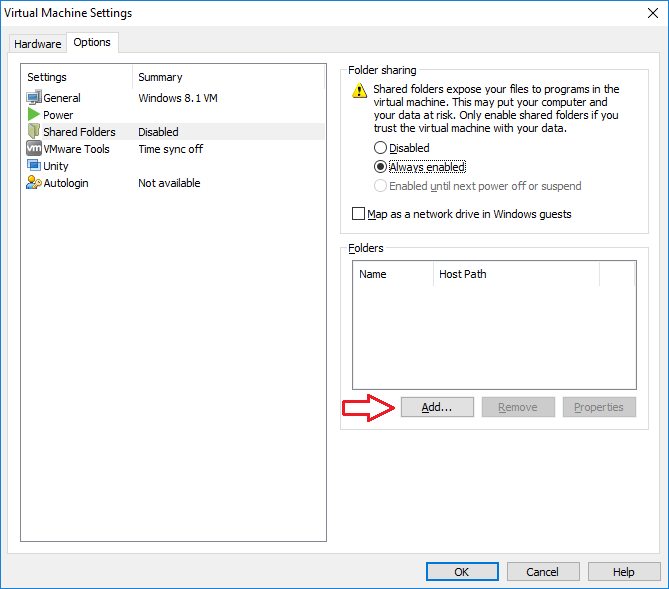Open the Help button

tap(624, 572)
